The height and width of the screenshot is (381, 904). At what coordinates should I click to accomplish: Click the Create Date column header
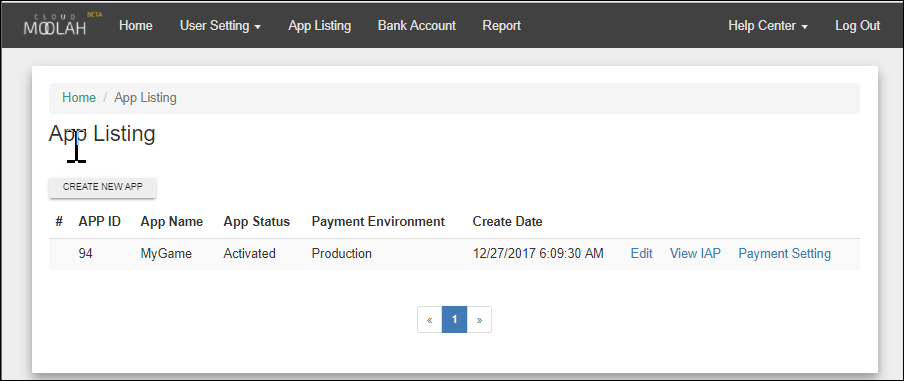(507, 221)
